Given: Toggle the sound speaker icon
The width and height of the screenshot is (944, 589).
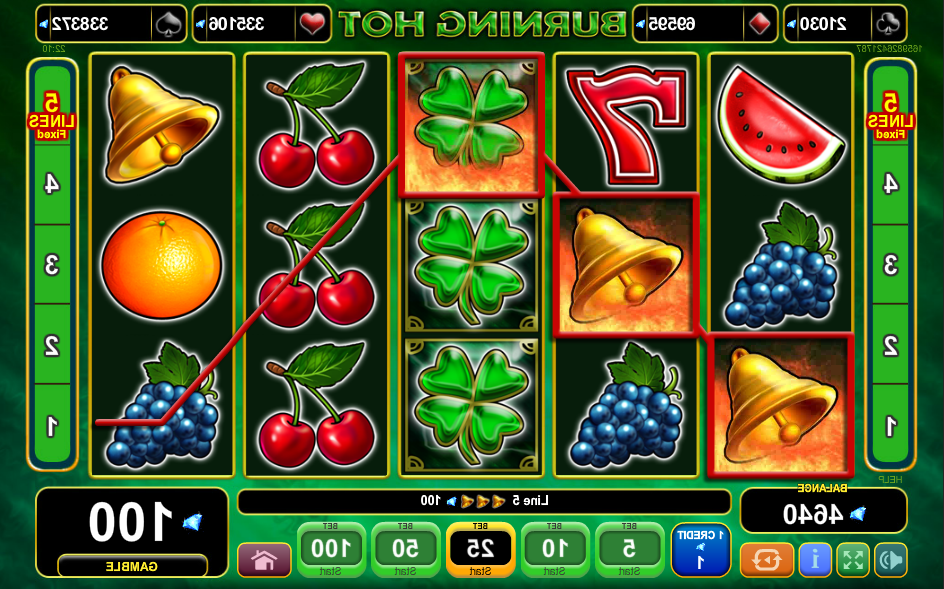Looking at the screenshot, I should click(891, 560).
